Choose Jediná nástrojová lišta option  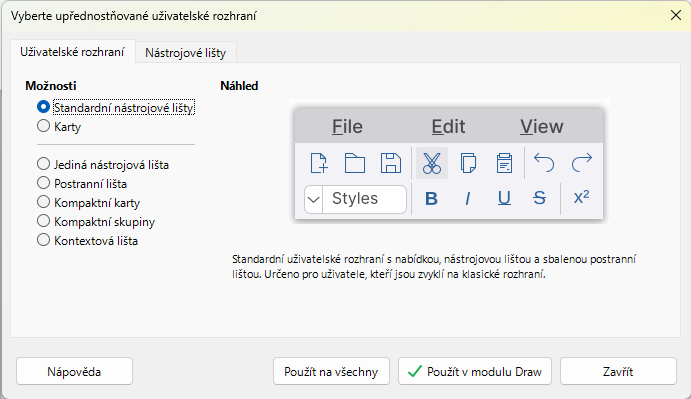click(x=103, y=164)
